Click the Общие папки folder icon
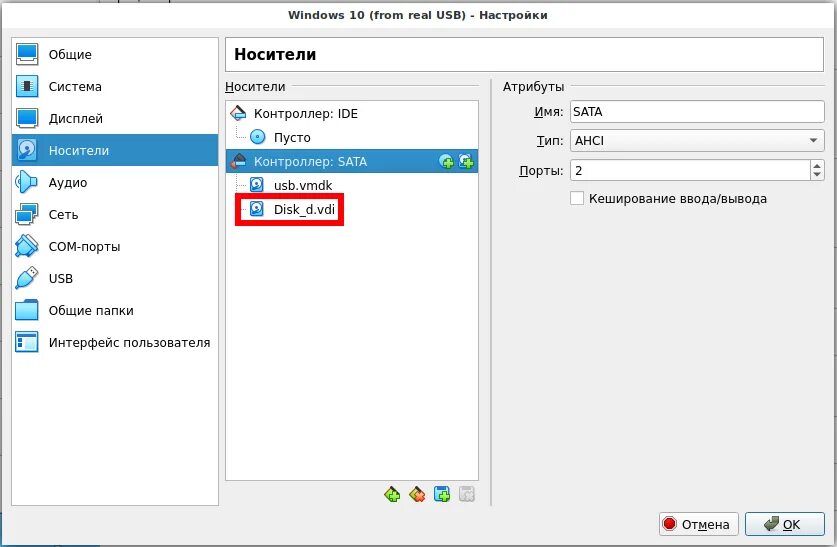Image resolution: width=837 pixels, height=547 pixels. [27, 311]
